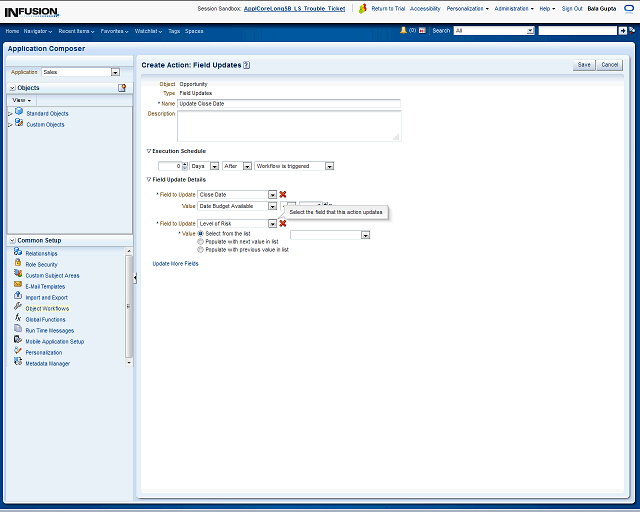The height and width of the screenshot is (512, 640).
Task: Choose 'Populate with next value in list'
Action: [200, 241]
